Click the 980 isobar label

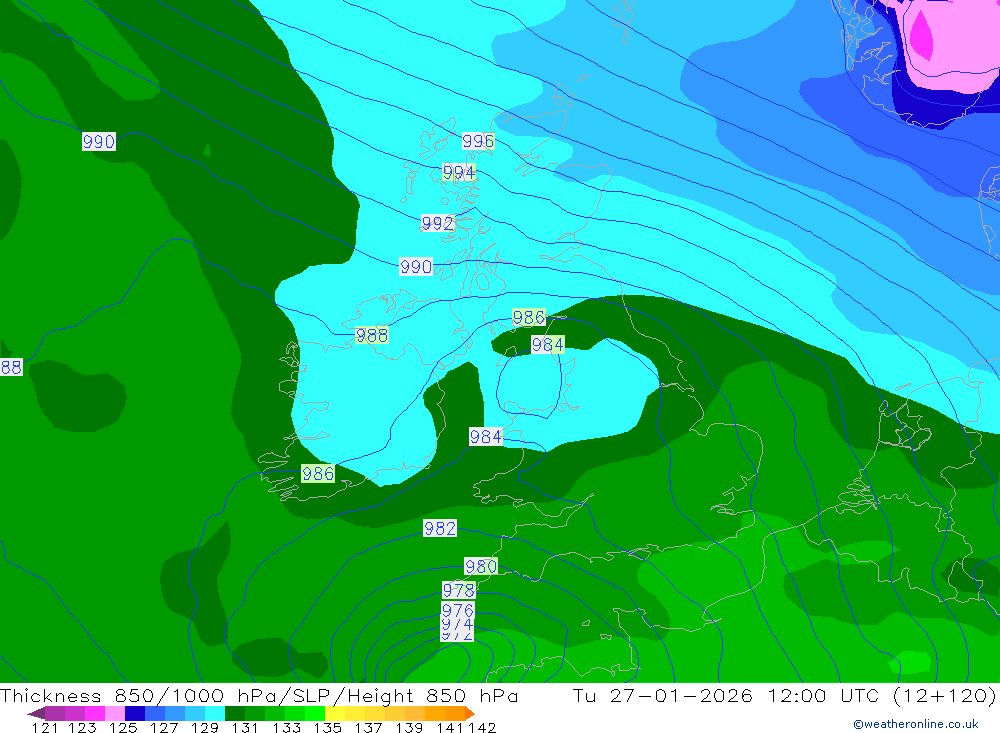(481, 566)
